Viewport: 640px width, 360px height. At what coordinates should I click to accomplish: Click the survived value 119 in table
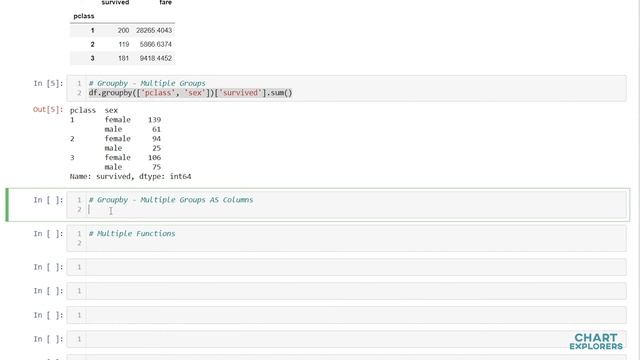click(x=124, y=44)
